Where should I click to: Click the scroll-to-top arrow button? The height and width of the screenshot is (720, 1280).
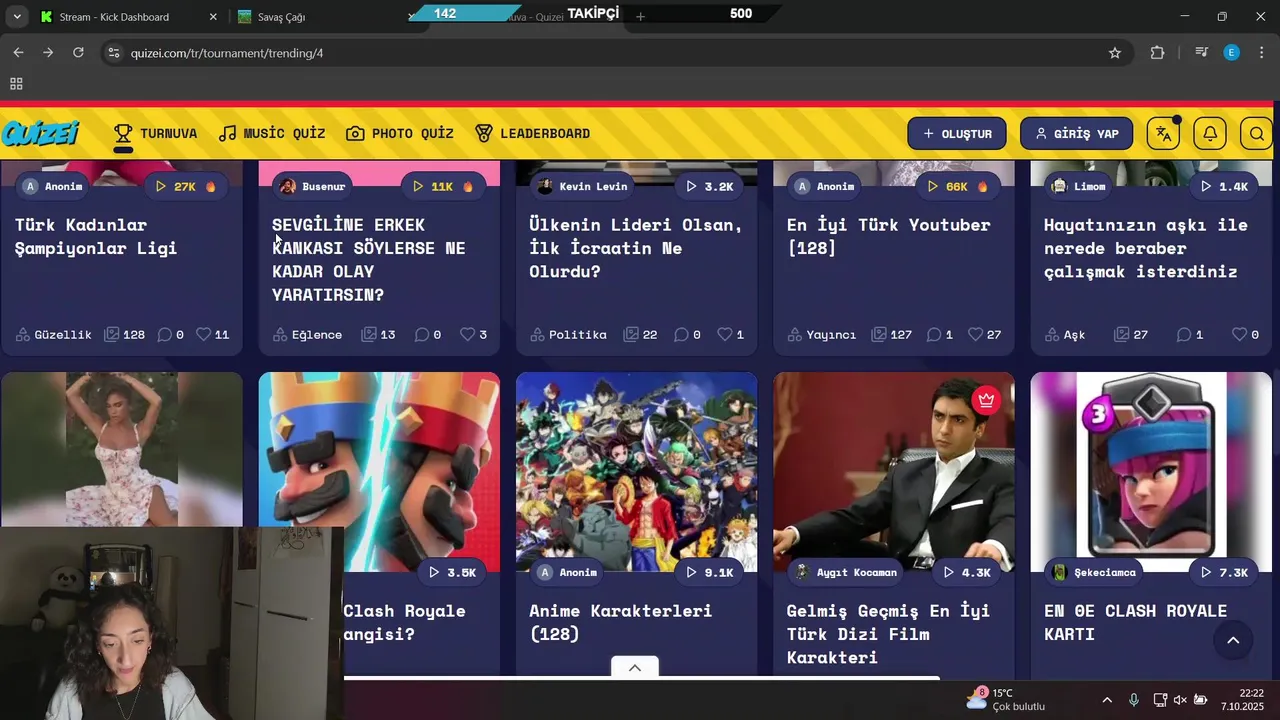[1233, 640]
